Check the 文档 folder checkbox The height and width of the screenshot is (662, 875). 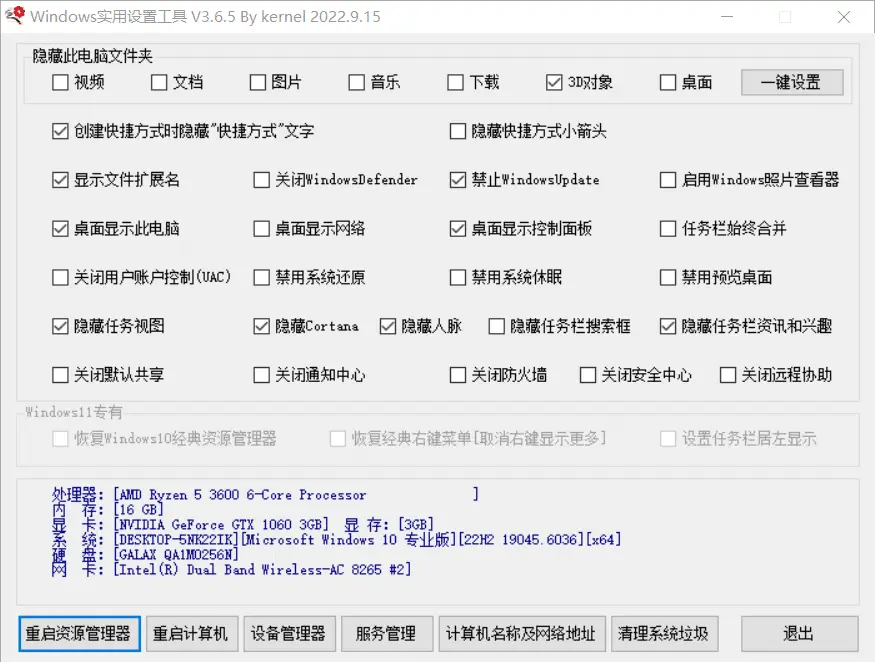tap(159, 83)
